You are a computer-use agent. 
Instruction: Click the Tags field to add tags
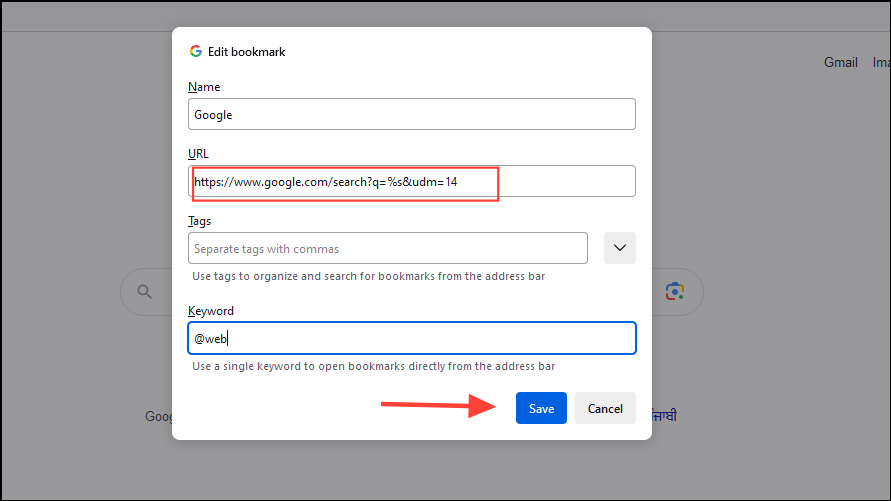[388, 248]
